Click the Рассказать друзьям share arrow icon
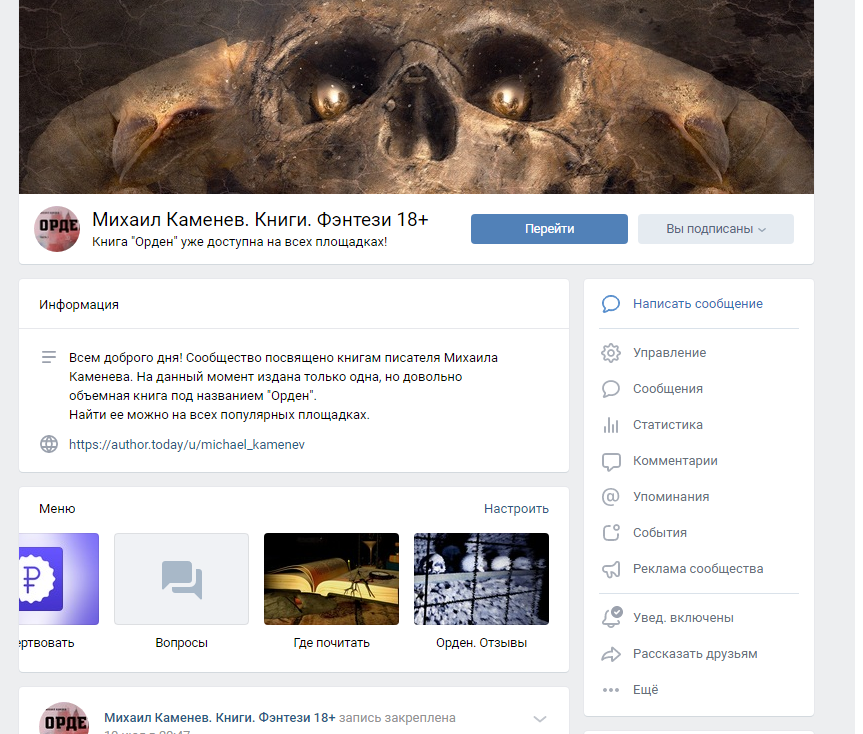Screen dimensions: 863x734 [610, 654]
